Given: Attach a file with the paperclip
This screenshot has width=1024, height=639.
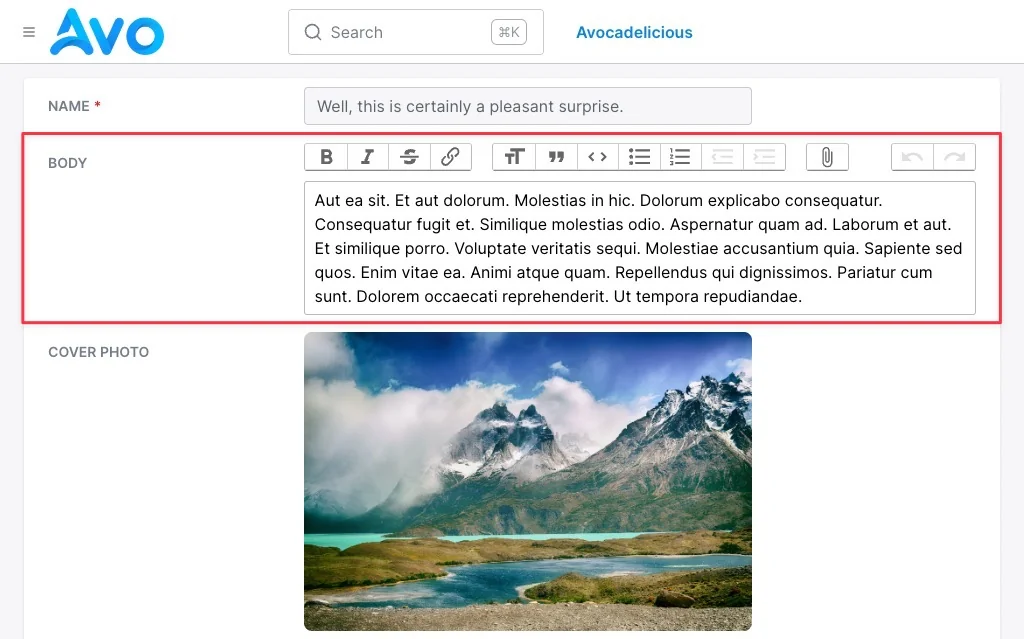Looking at the screenshot, I should (827, 157).
